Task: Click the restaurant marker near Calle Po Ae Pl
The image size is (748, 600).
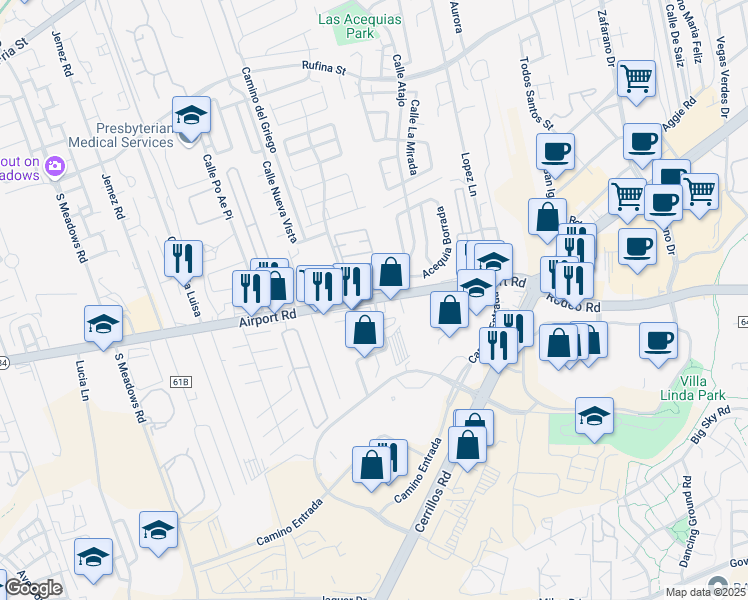Action: point(183,258)
